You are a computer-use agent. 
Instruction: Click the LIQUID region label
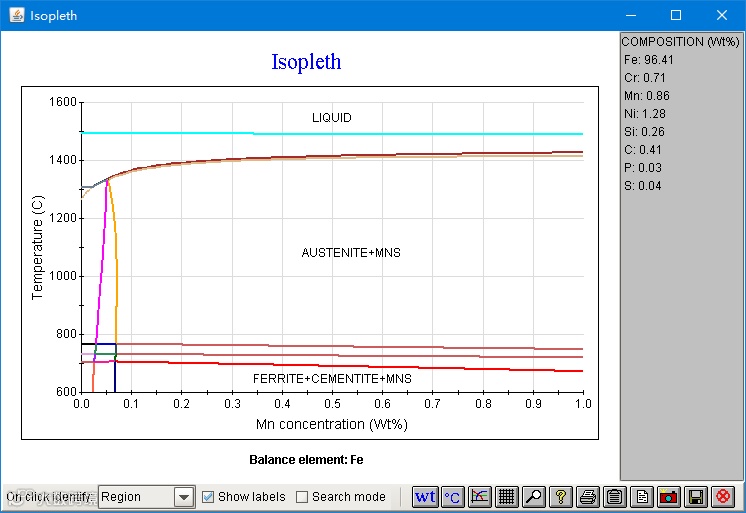click(332, 118)
